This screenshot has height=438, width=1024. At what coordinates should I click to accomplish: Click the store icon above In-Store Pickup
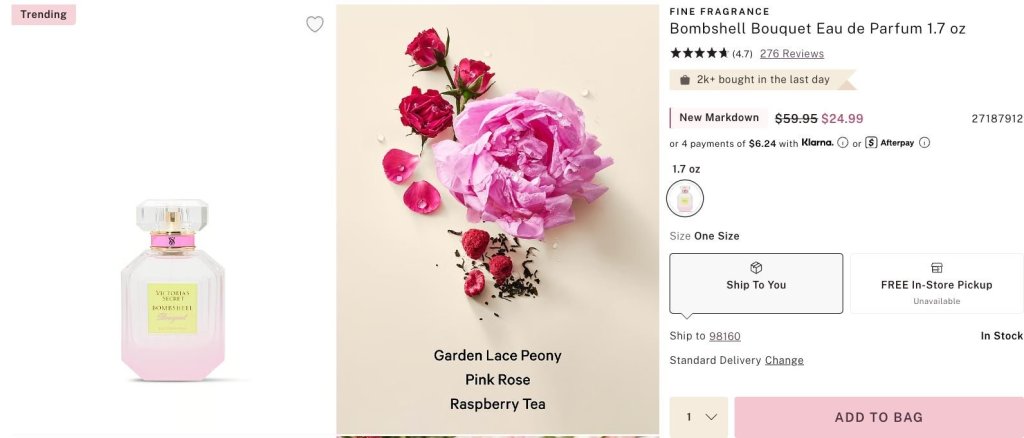(936, 268)
